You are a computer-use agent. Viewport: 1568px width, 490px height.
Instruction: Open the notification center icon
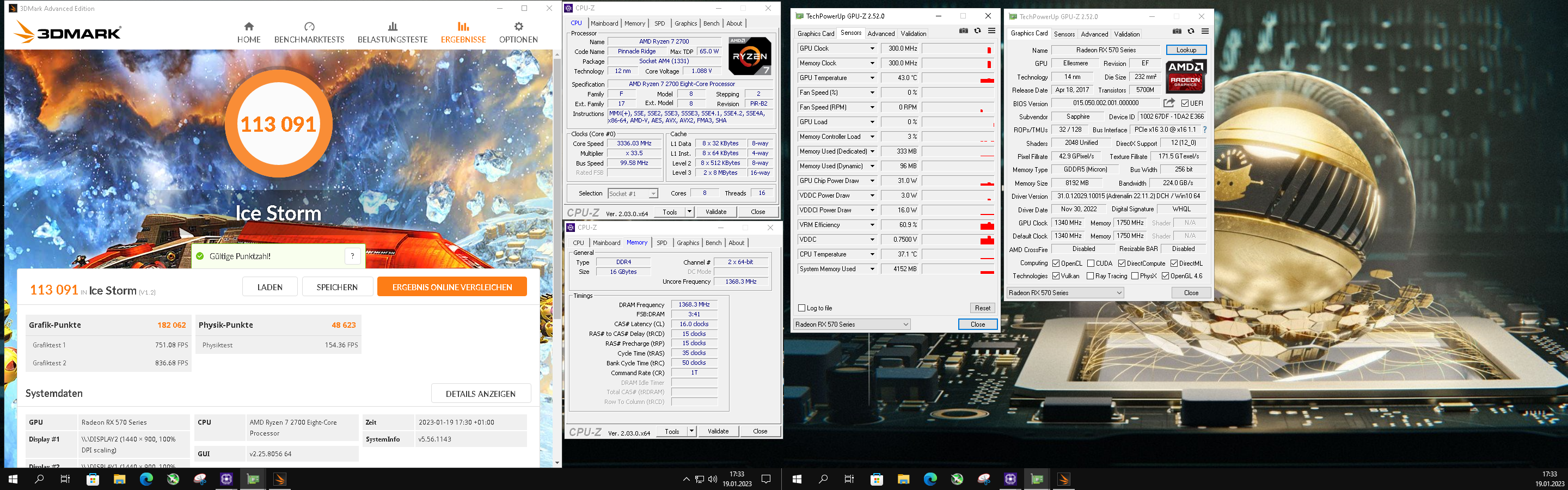(x=767, y=479)
